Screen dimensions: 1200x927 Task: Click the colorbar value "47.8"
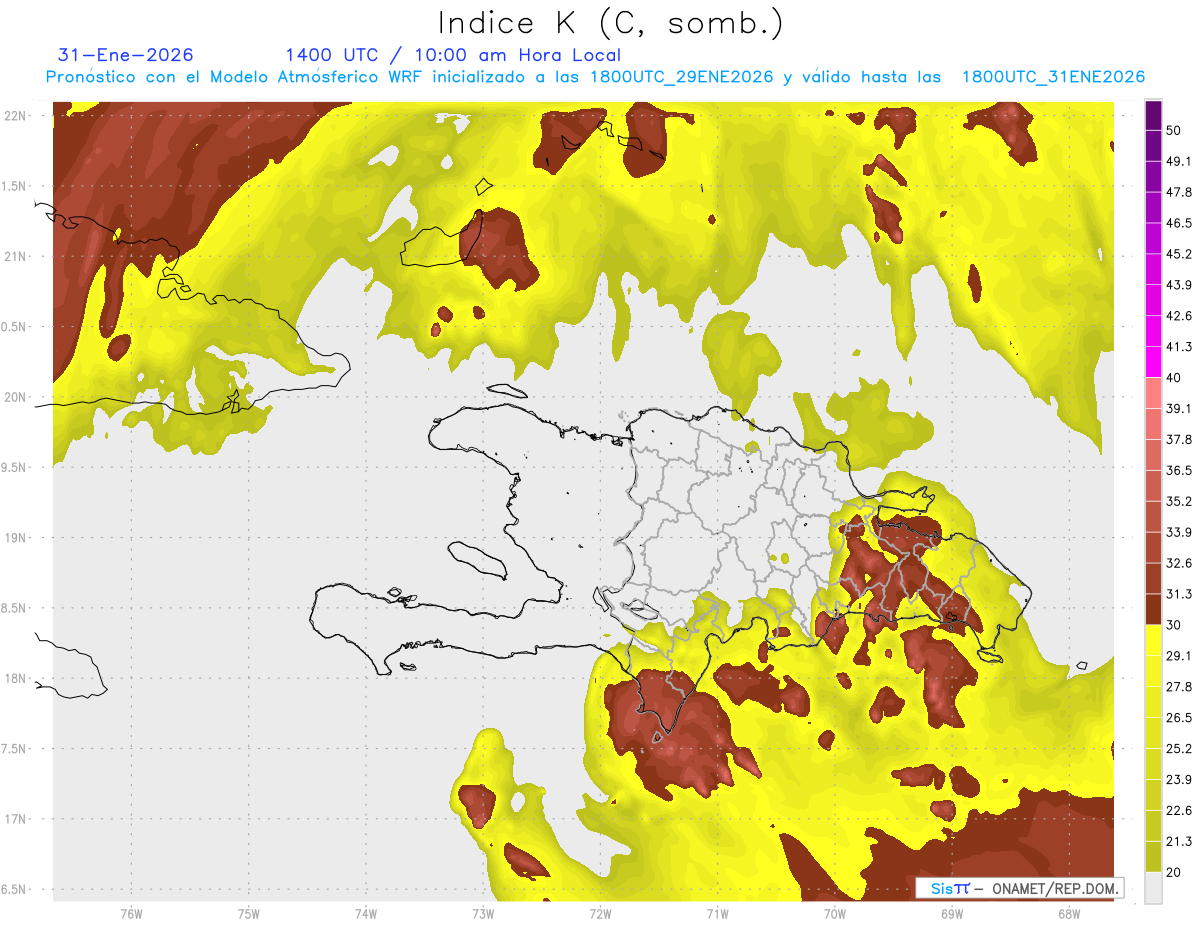(1179, 192)
